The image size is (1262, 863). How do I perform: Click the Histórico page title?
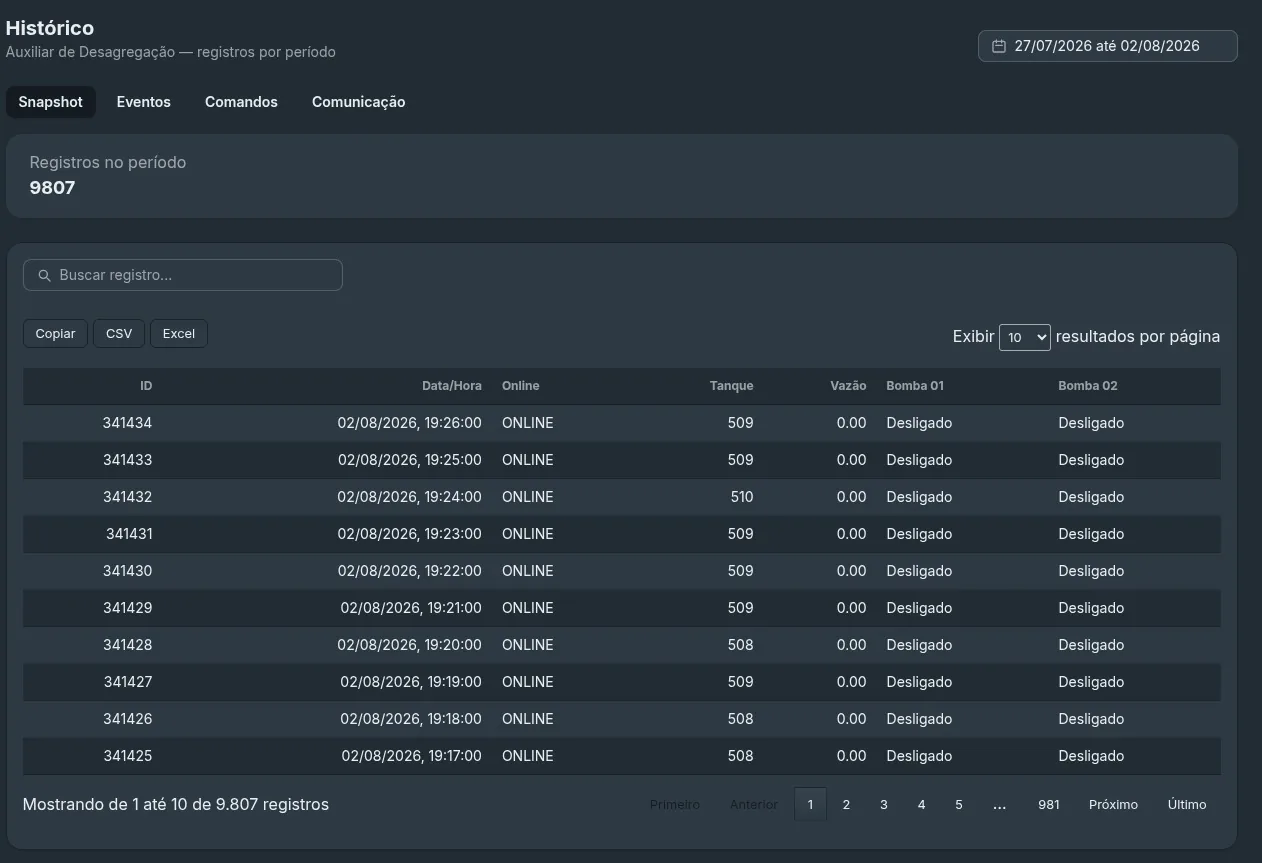(50, 28)
